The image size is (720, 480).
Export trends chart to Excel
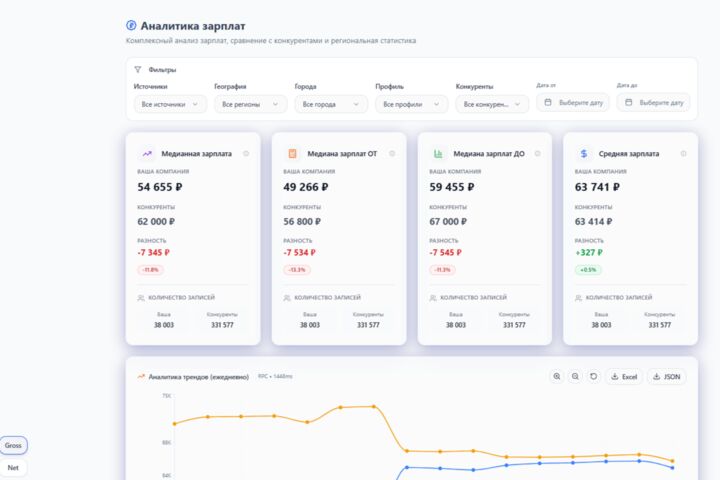pos(624,377)
